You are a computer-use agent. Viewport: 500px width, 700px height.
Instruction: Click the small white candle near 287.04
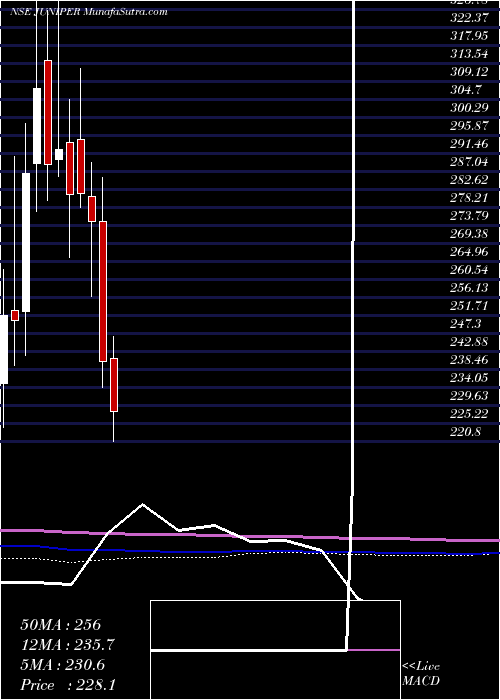click(x=59, y=154)
